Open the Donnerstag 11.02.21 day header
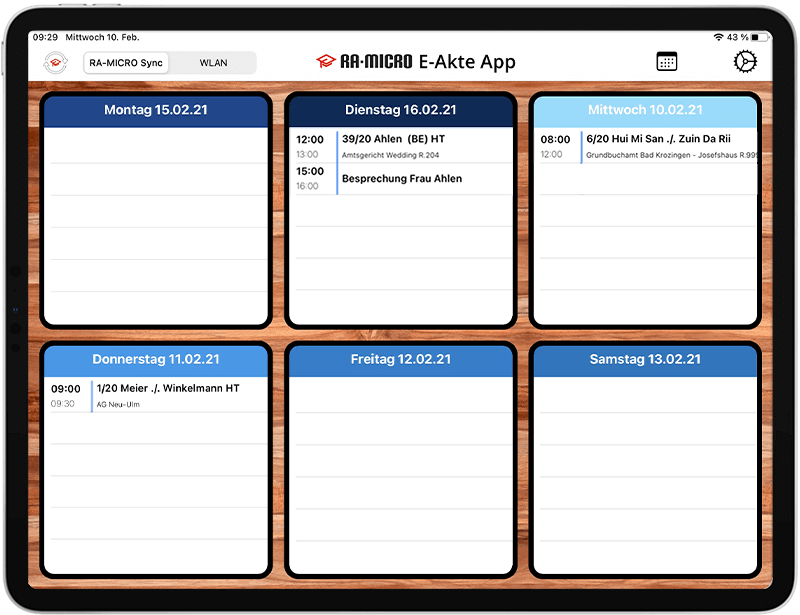Image resolution: width=800 pixels, height=615 pixels. (x=156, y=359)
